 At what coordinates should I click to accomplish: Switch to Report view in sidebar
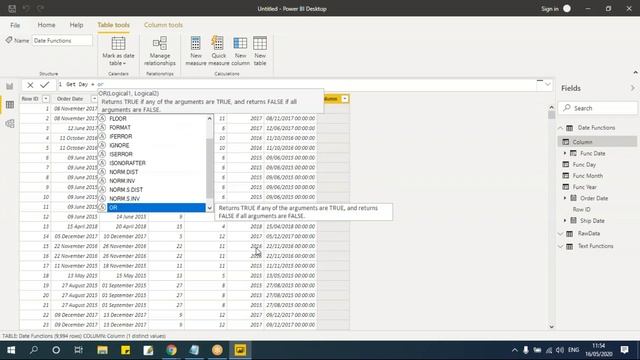(10, 86)
